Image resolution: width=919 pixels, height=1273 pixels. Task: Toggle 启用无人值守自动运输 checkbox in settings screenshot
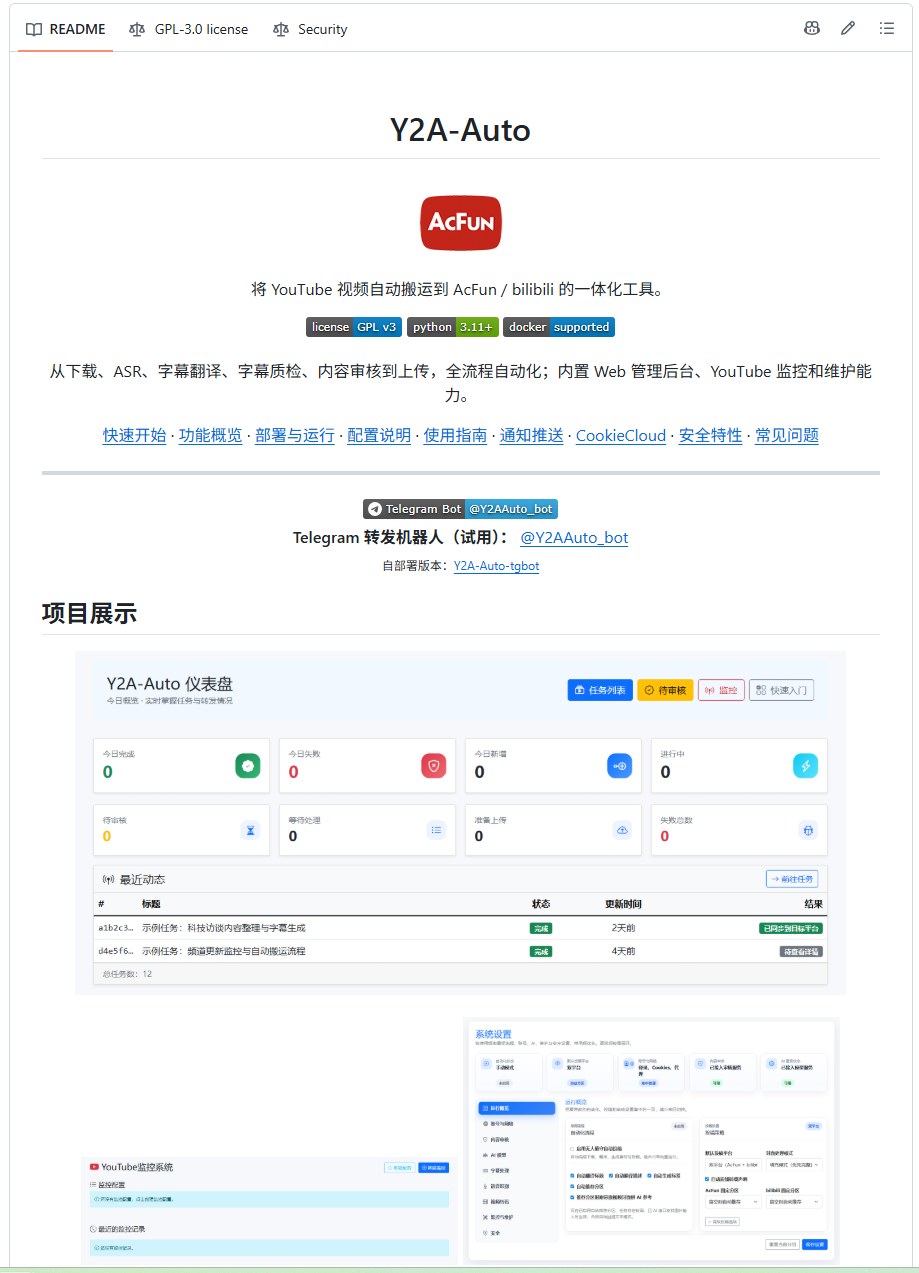pyautogui.click(x=572, y=1148)
